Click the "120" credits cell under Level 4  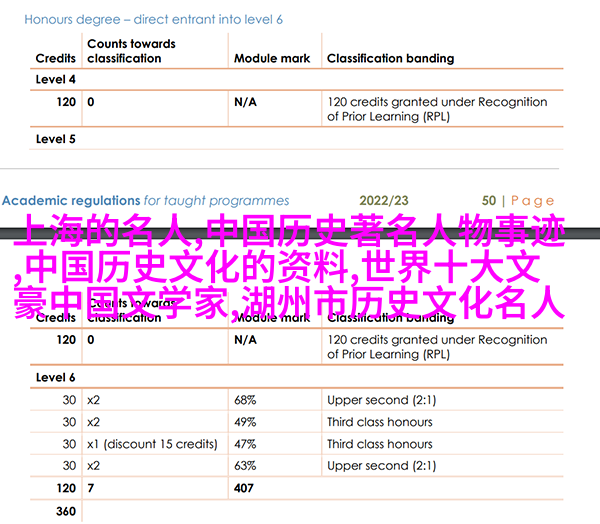point(66,102)
